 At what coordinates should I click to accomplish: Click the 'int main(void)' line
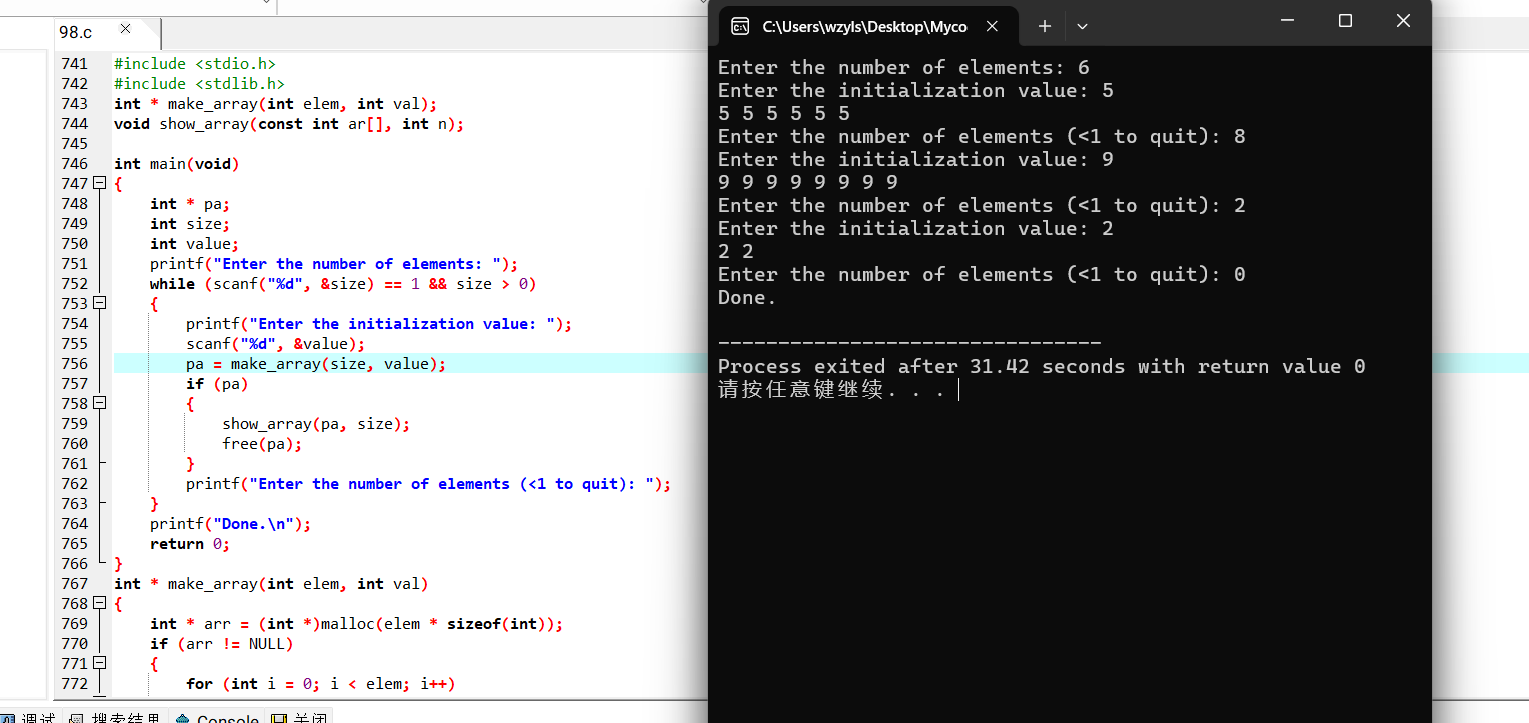(x=177, y=164)
